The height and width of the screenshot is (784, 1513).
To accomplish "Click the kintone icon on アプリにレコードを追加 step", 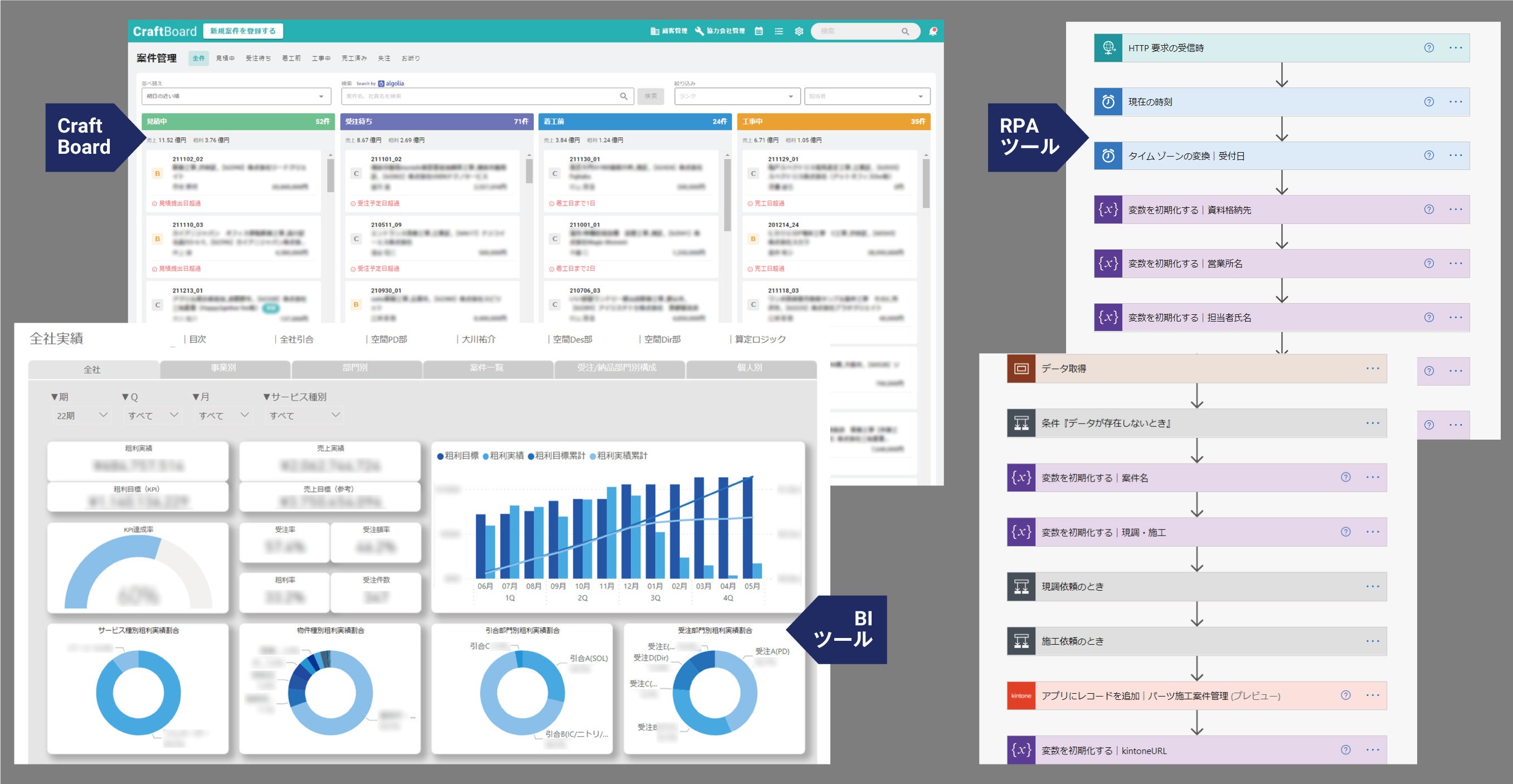I will click(x=1021, y=695).
